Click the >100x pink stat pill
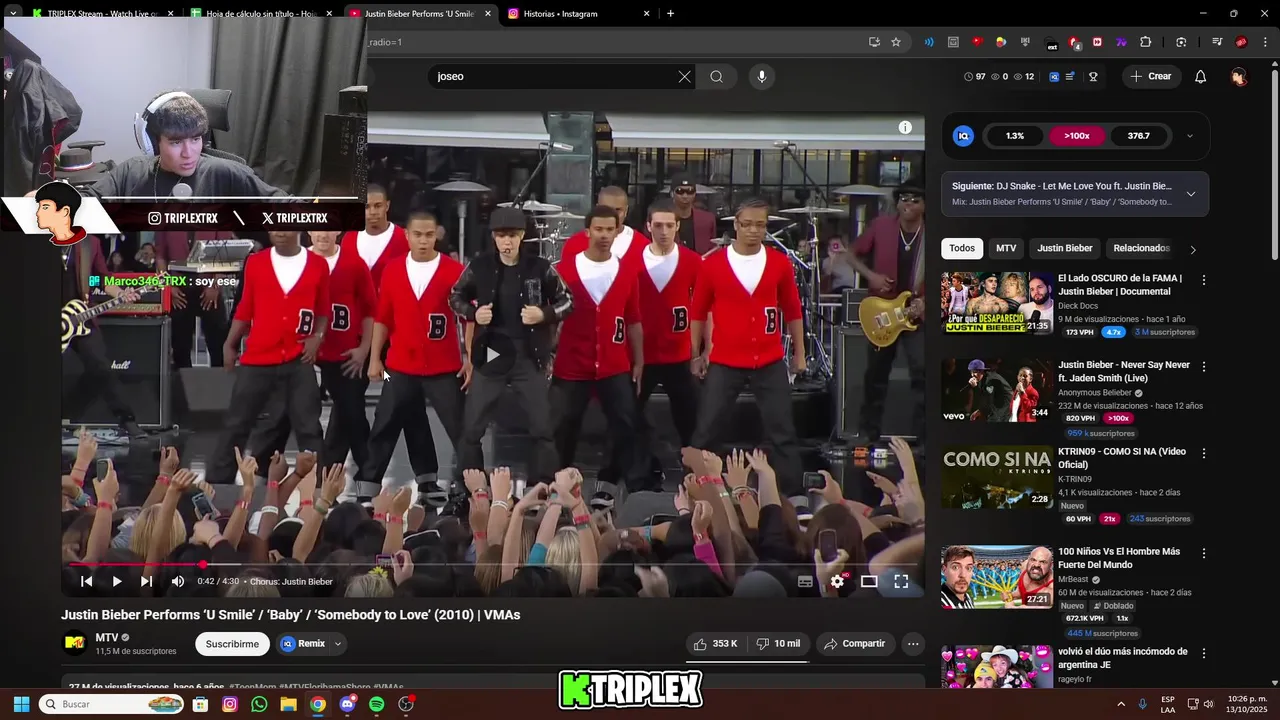The height and width of the screenshot is (720, 1280). pyautogui.click(x=1076, y=136)
